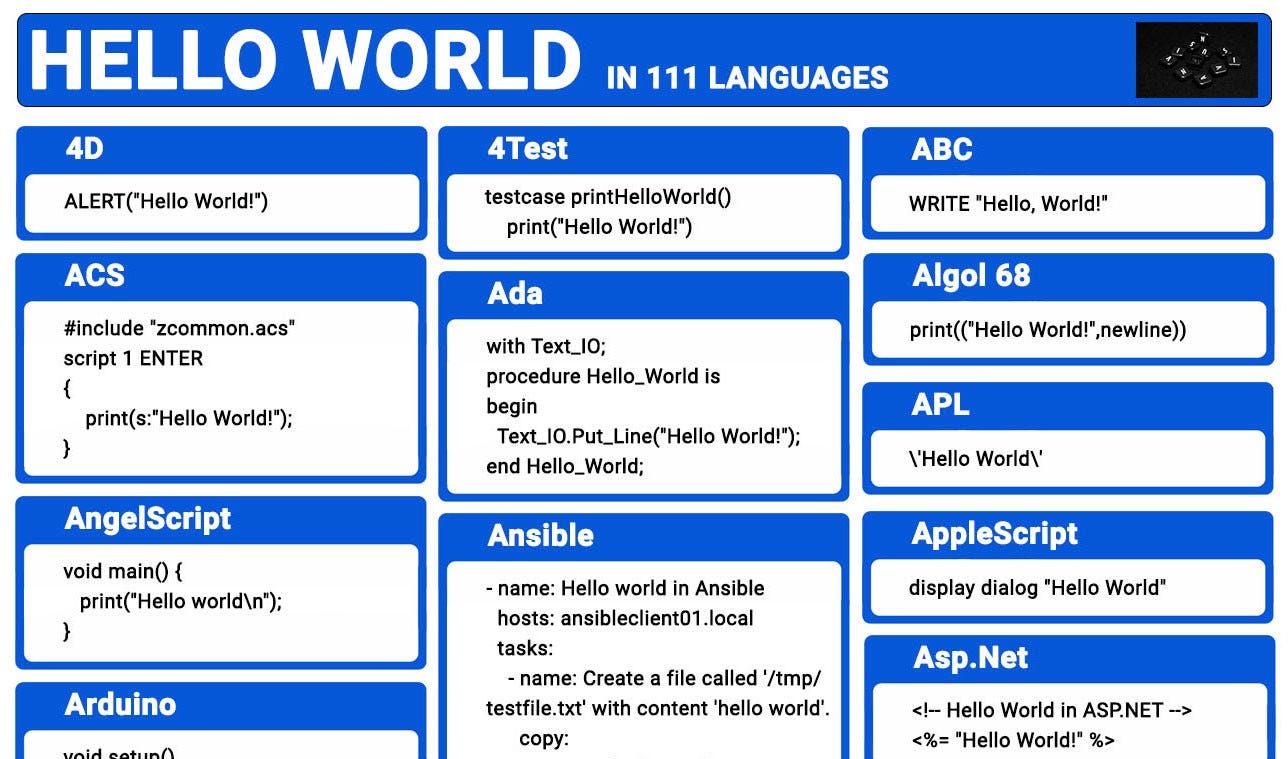The height and width of the screenshot is (759, 1288).
Task: Click the 'tasks:' line in Ansible card
Action: coord(525,648)
